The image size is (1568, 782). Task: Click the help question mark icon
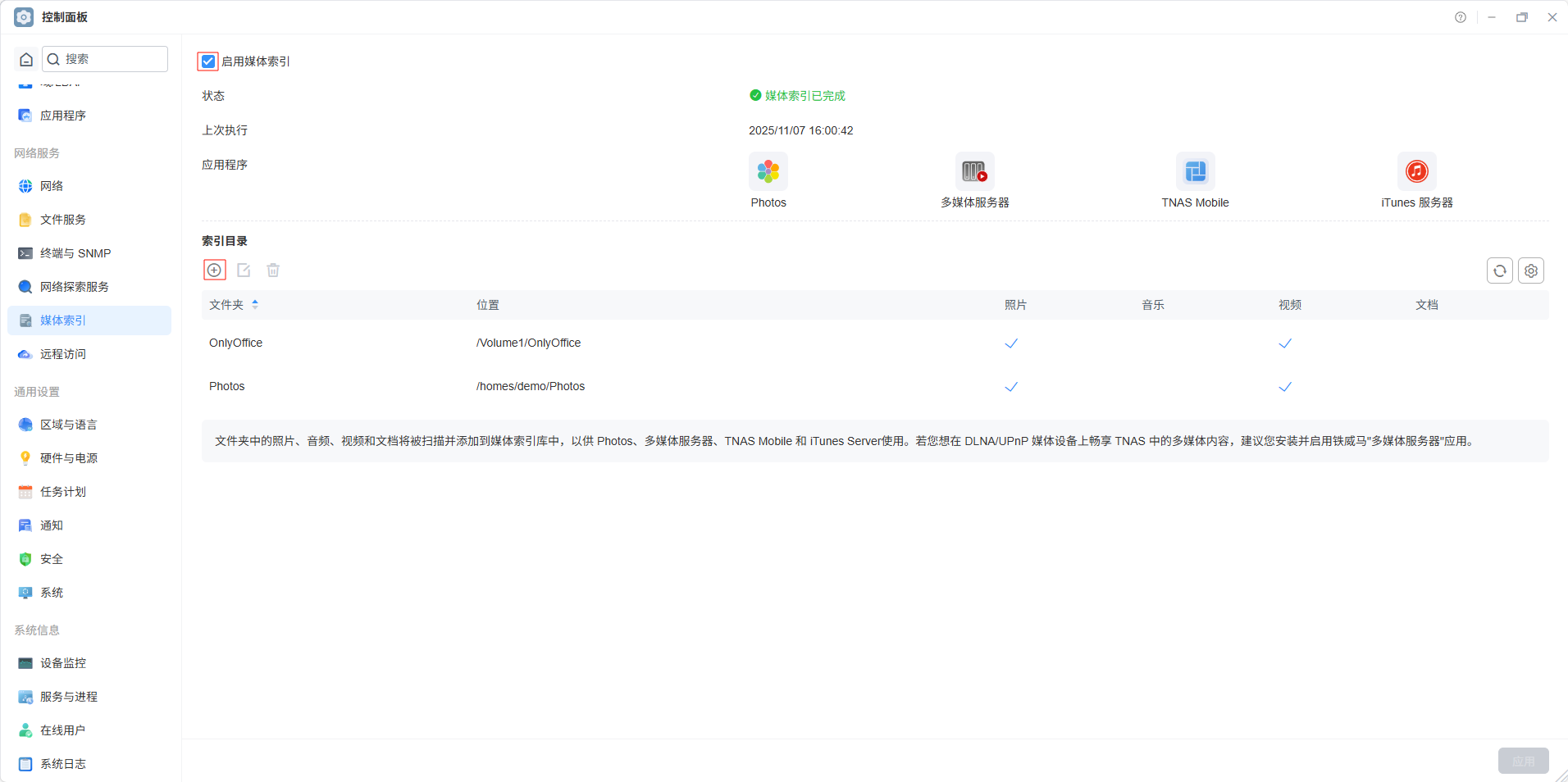(x=1461, y=17)
